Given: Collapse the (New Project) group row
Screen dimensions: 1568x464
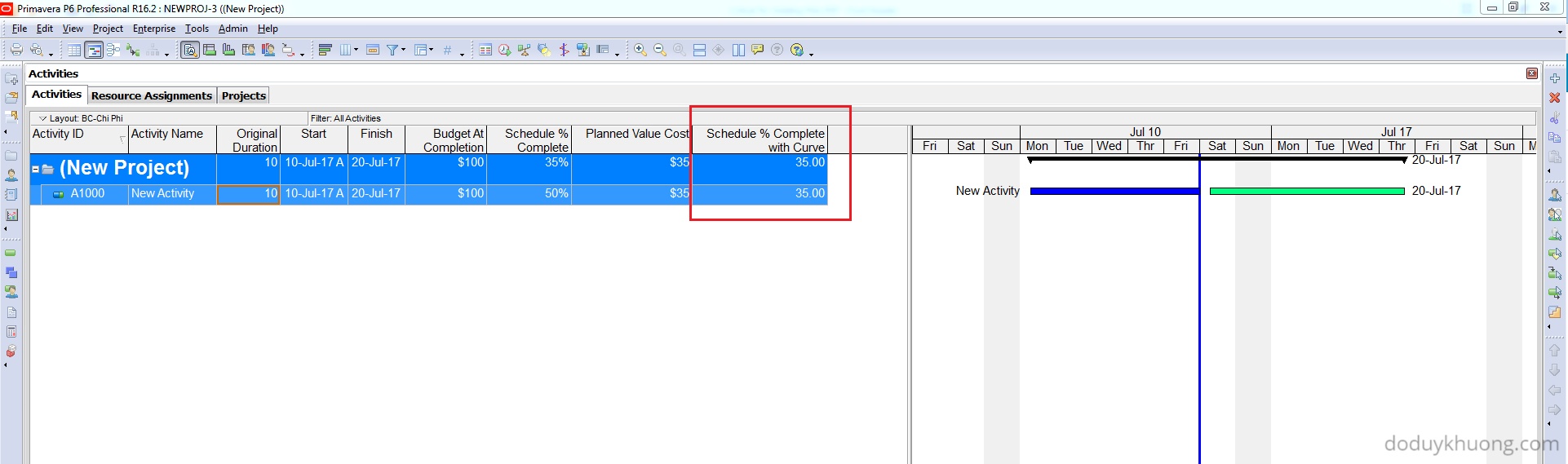Looking at the screenshot, I should (36, 169).
